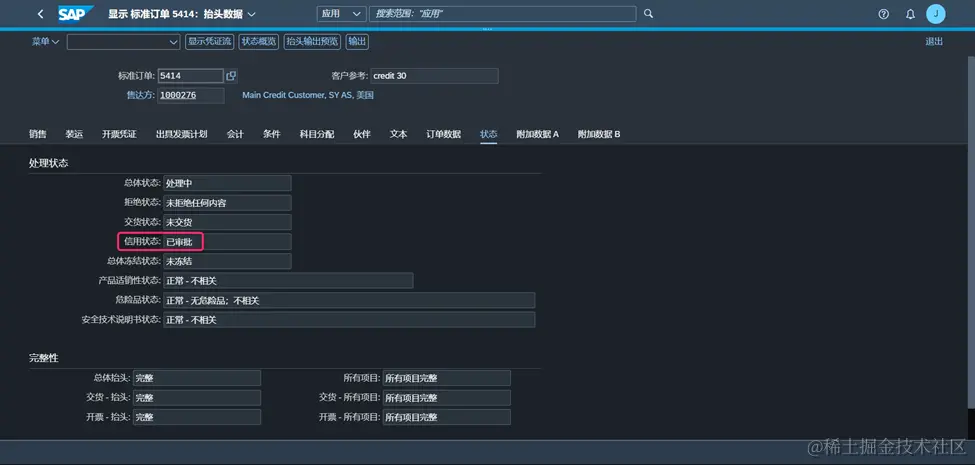
Task: Click the 安全技术说明书状态 field
Action: coord(349,320)
